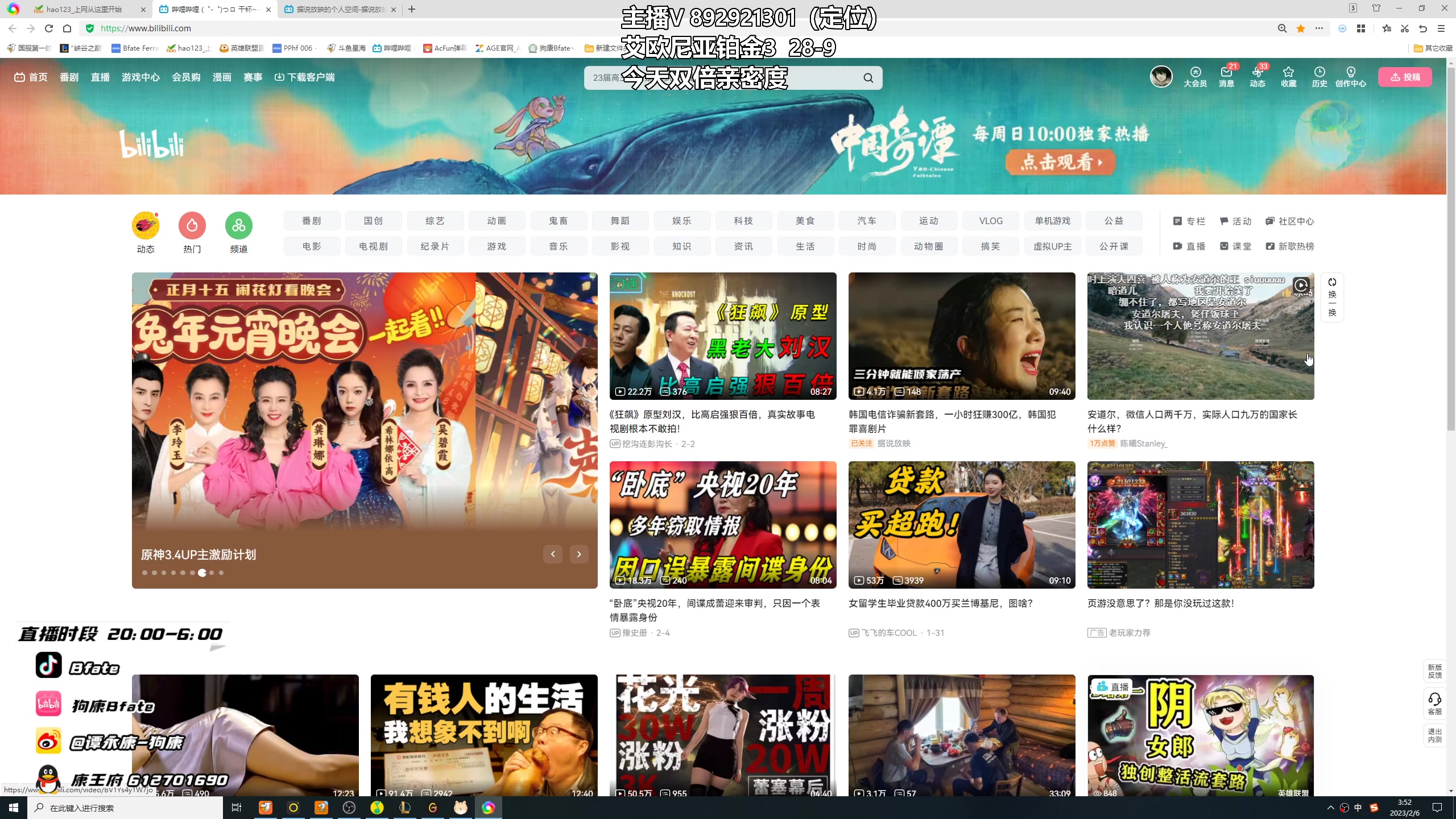
Task: Go to previous carousel banner slide
Action: tap(552, 554)
